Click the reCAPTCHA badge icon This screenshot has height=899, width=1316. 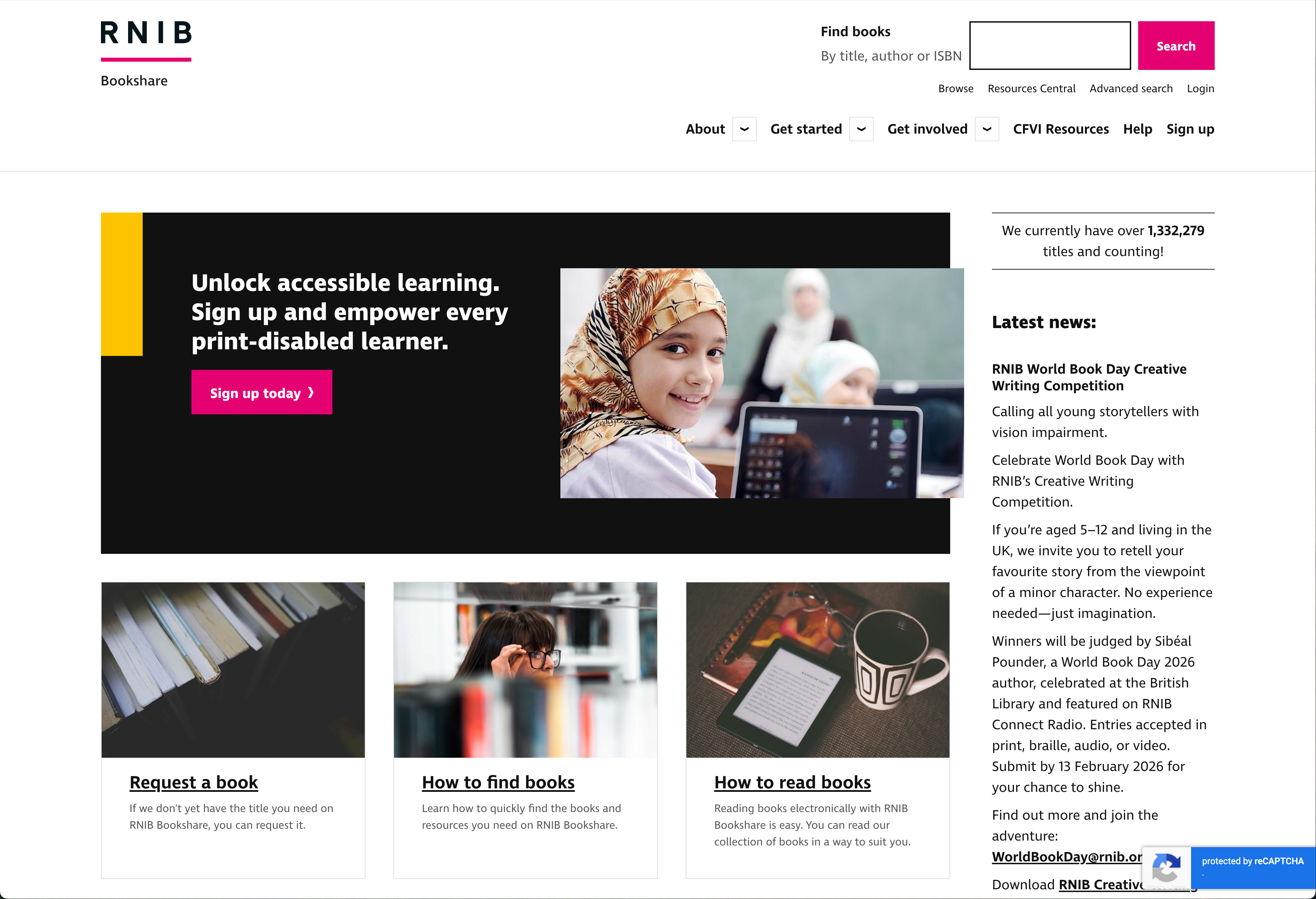(1166, 868)
